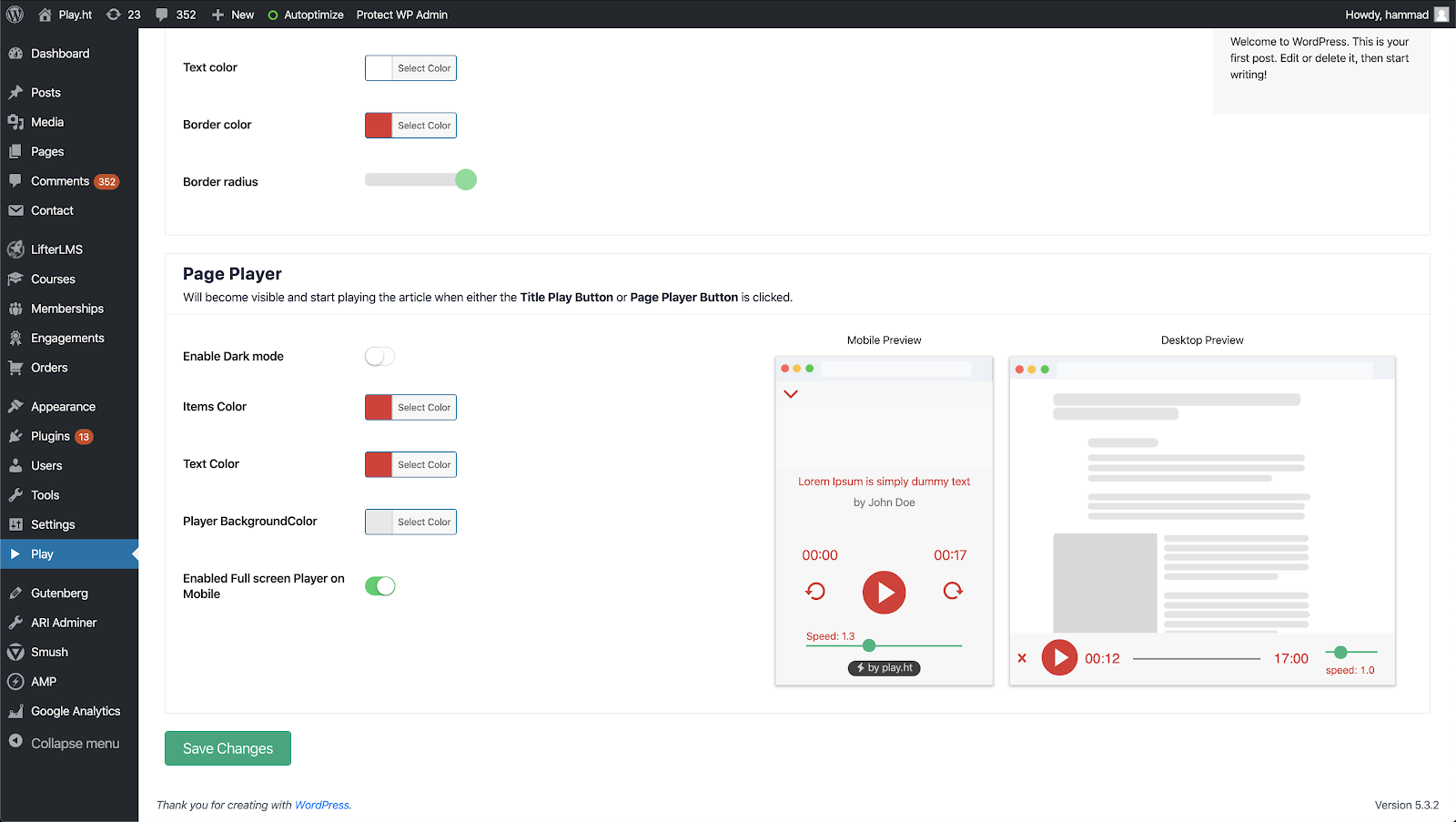The width and height of the screenshot is (1456, 822).
Task: Click the Tools wrench icon
Action: click(15, 495)
